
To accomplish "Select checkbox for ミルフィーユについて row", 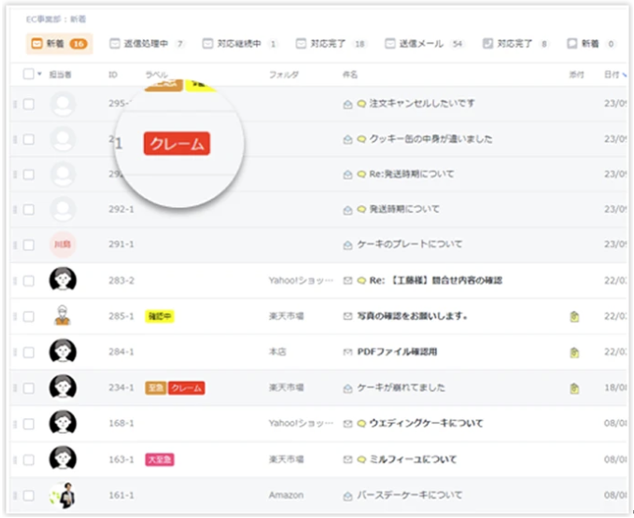I will (29, 460).
